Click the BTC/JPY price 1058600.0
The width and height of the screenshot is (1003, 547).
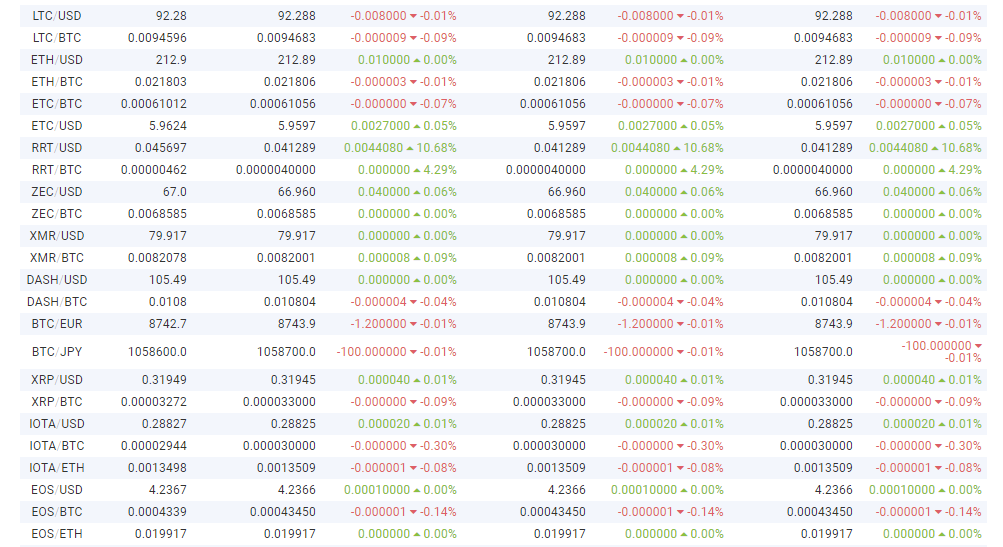tap(157, 352)
